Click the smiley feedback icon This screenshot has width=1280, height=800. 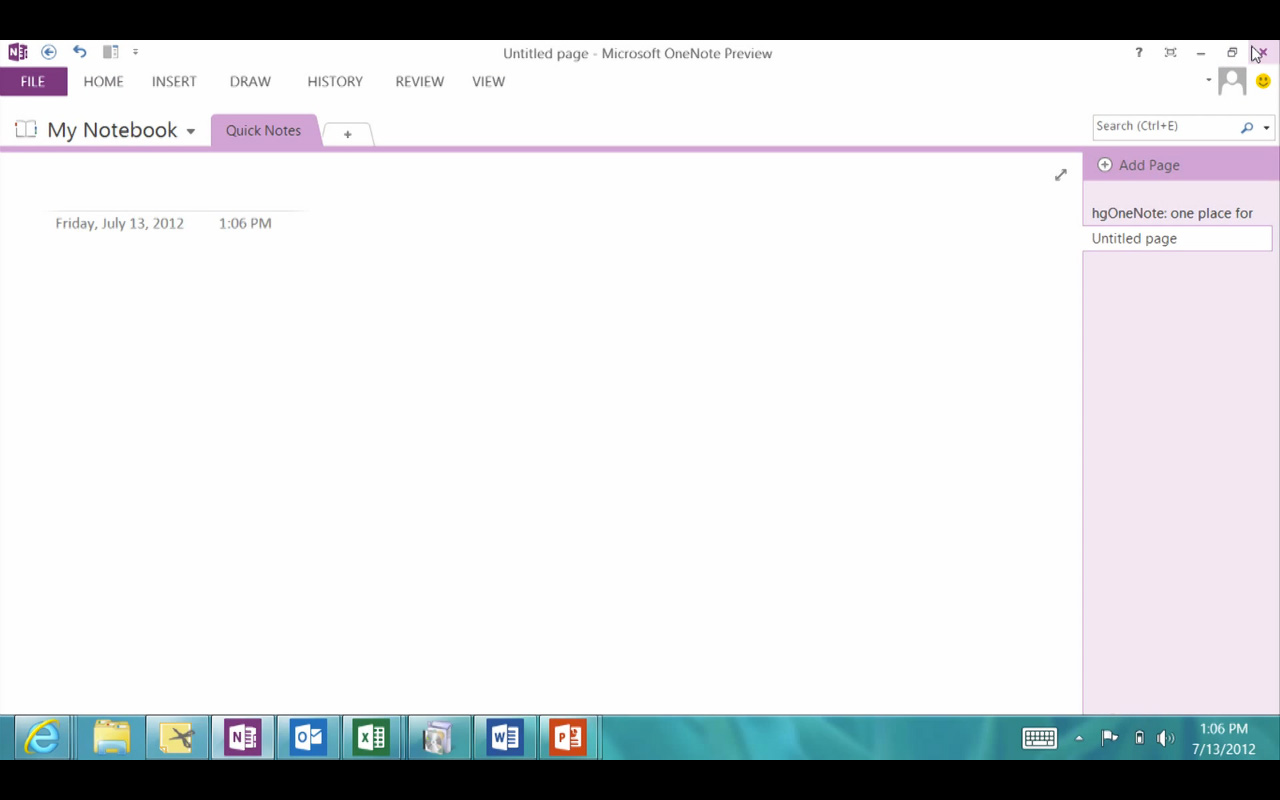click(x=1263, y=81)
